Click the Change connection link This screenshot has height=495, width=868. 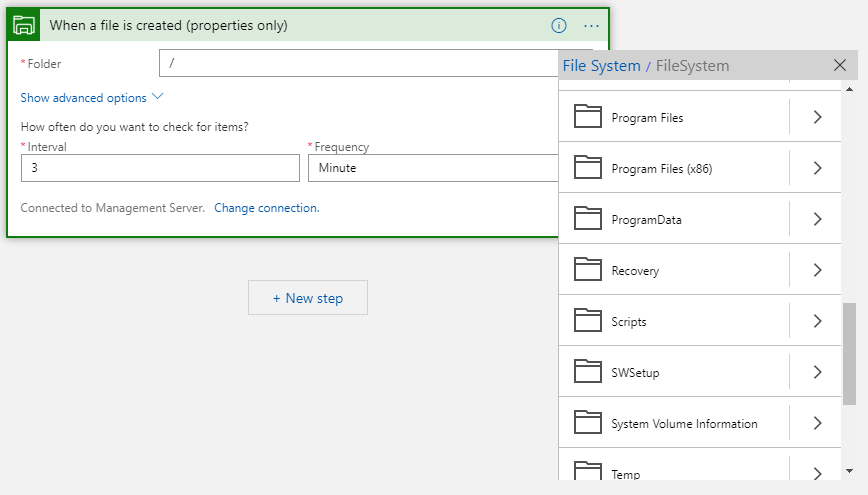tap(267, 208)
